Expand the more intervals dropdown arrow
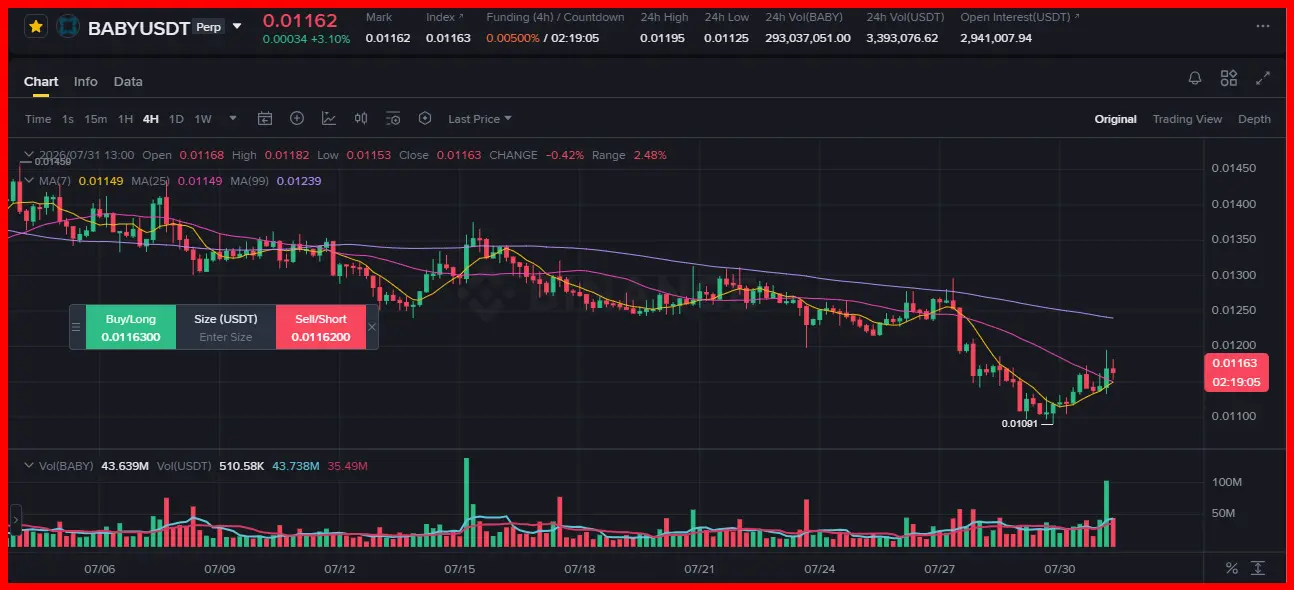The height and width of the screenshot is (590, 1294). click(x=233, y=118)
